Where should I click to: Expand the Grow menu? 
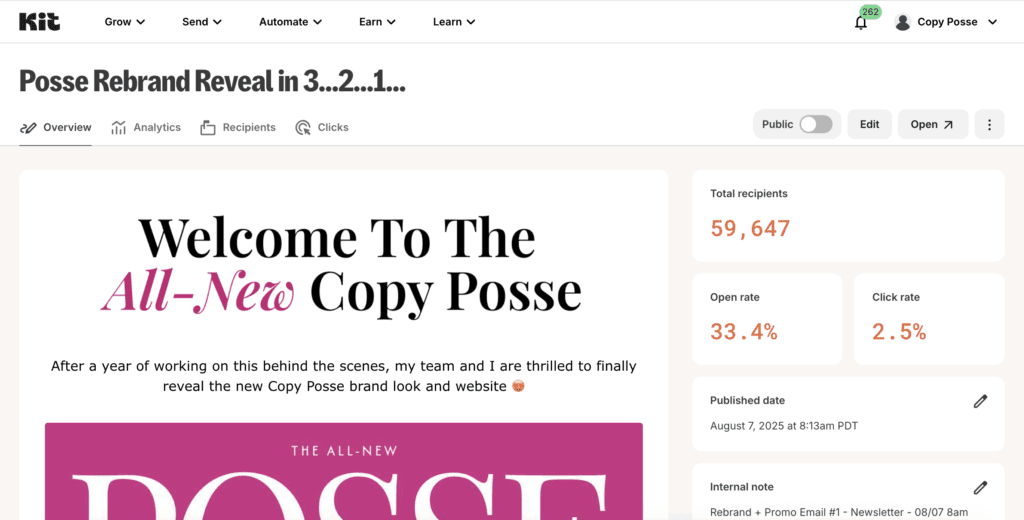pyautogui.click(x=125, y=22)
